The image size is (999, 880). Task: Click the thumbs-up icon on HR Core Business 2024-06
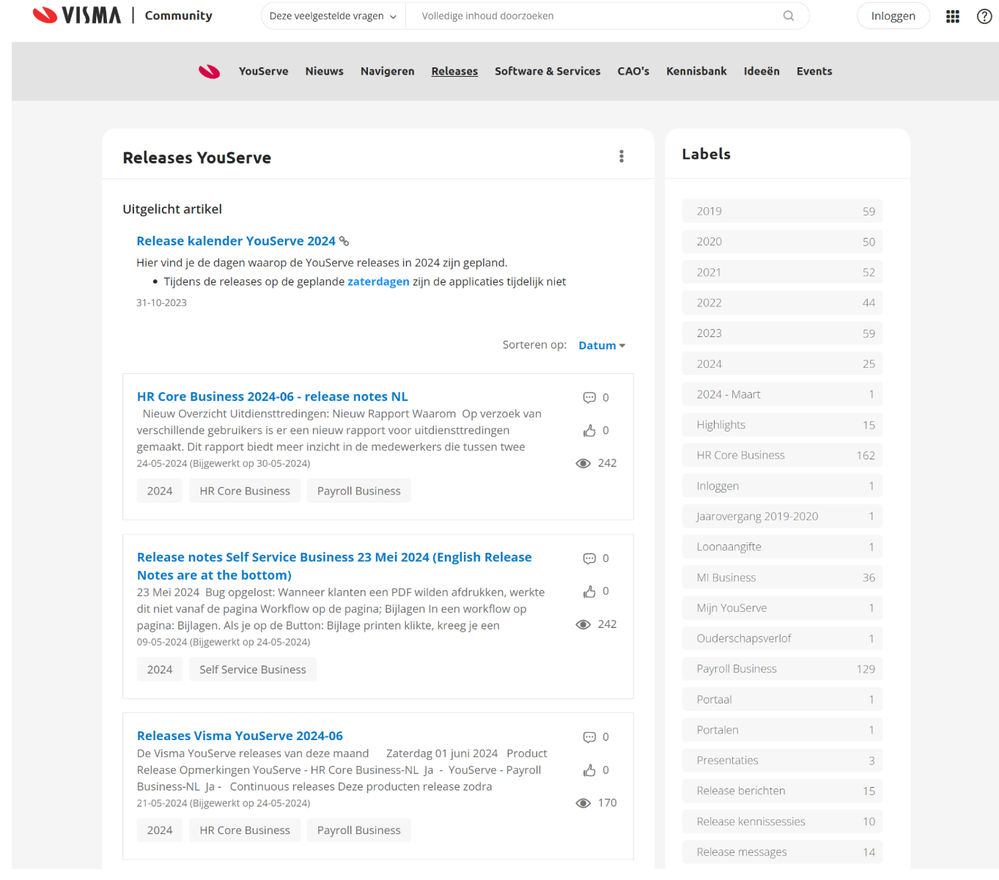[589, 431]
